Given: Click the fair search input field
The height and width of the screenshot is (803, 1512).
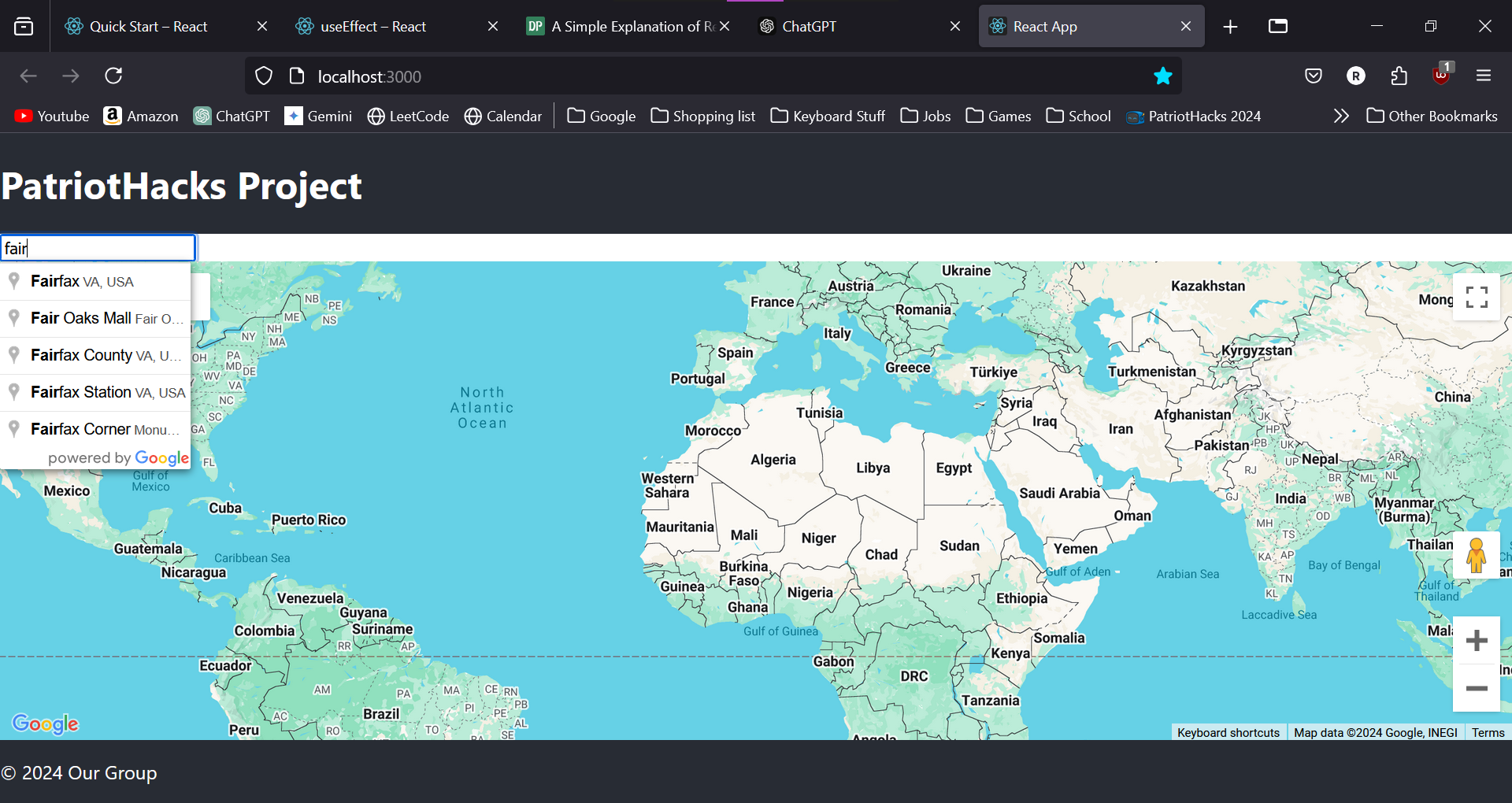Looking at the screenshot, I should 98,247.
